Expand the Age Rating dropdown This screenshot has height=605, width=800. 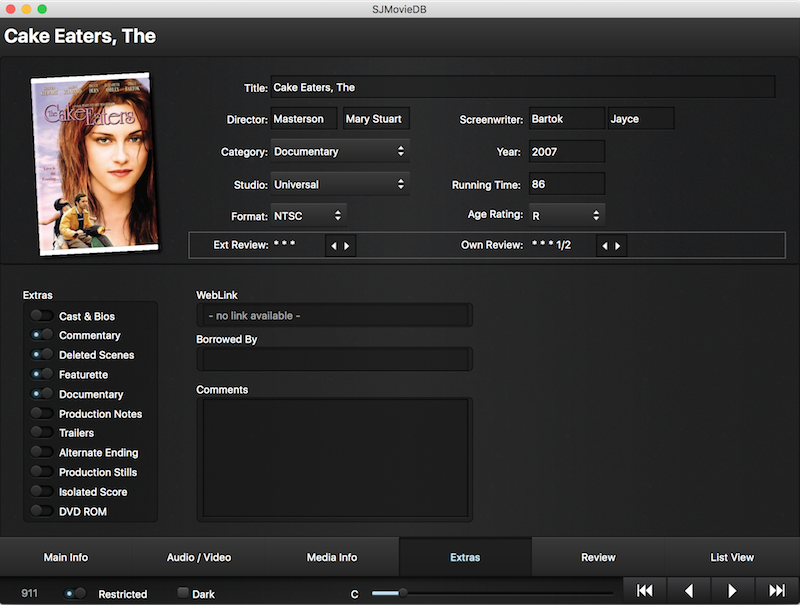567,215
